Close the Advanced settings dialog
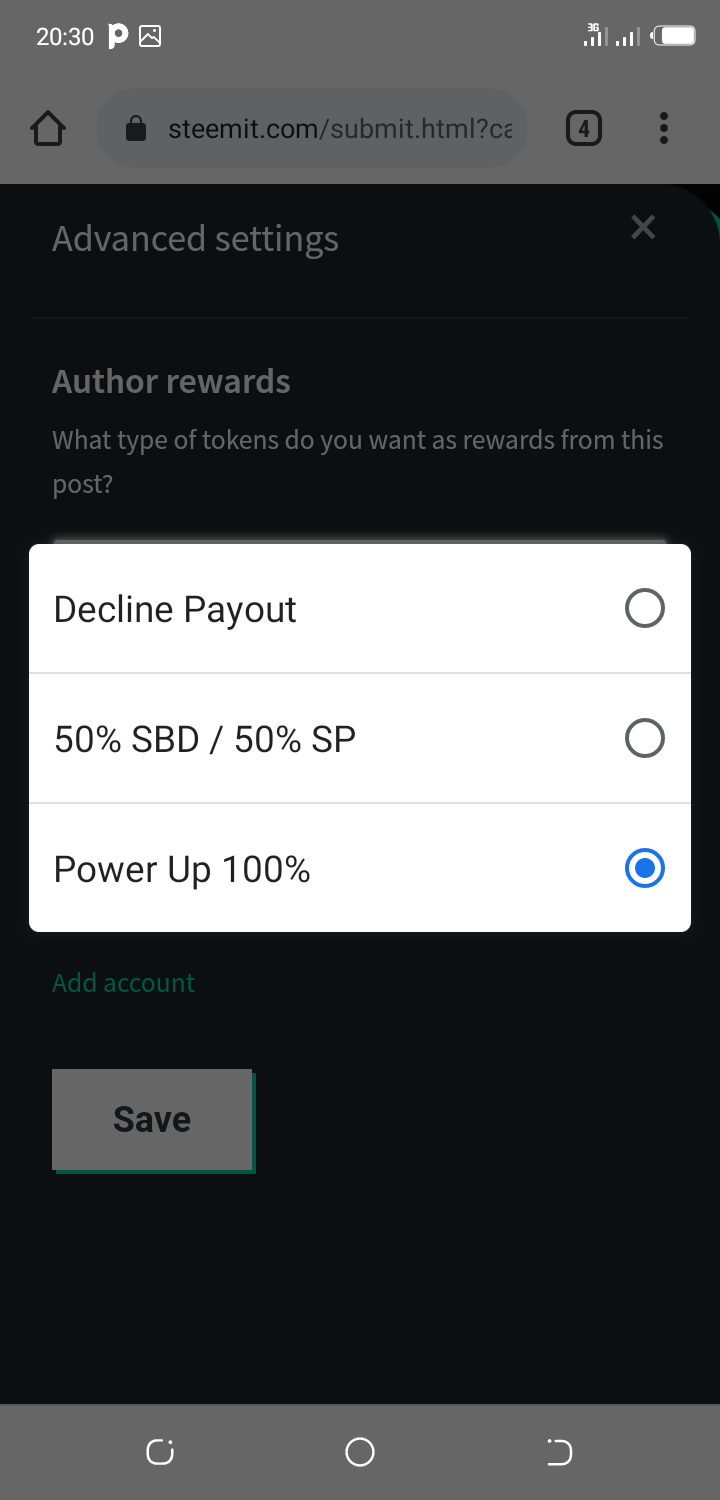Screen dimensions: 720x1500 click(x=643, y=228)
